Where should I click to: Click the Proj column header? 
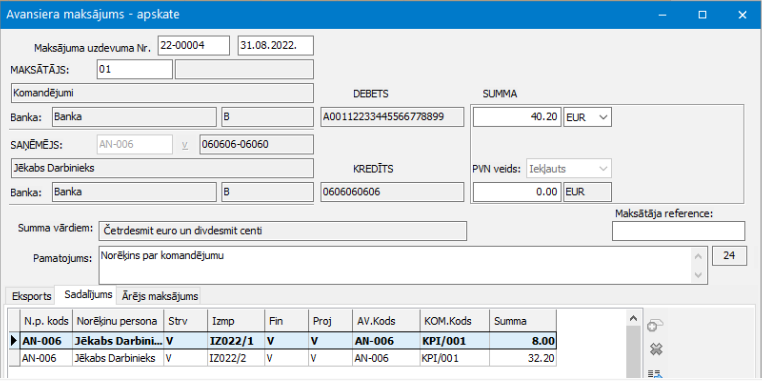click(330, 321)
